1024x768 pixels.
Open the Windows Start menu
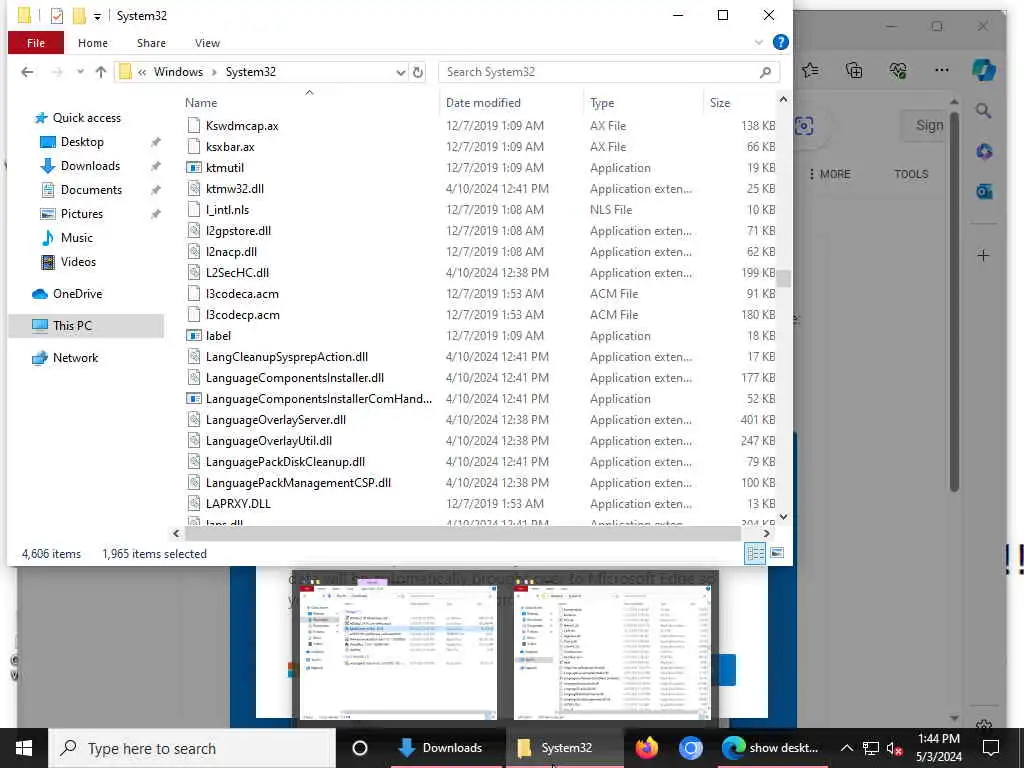coord(24,748)
